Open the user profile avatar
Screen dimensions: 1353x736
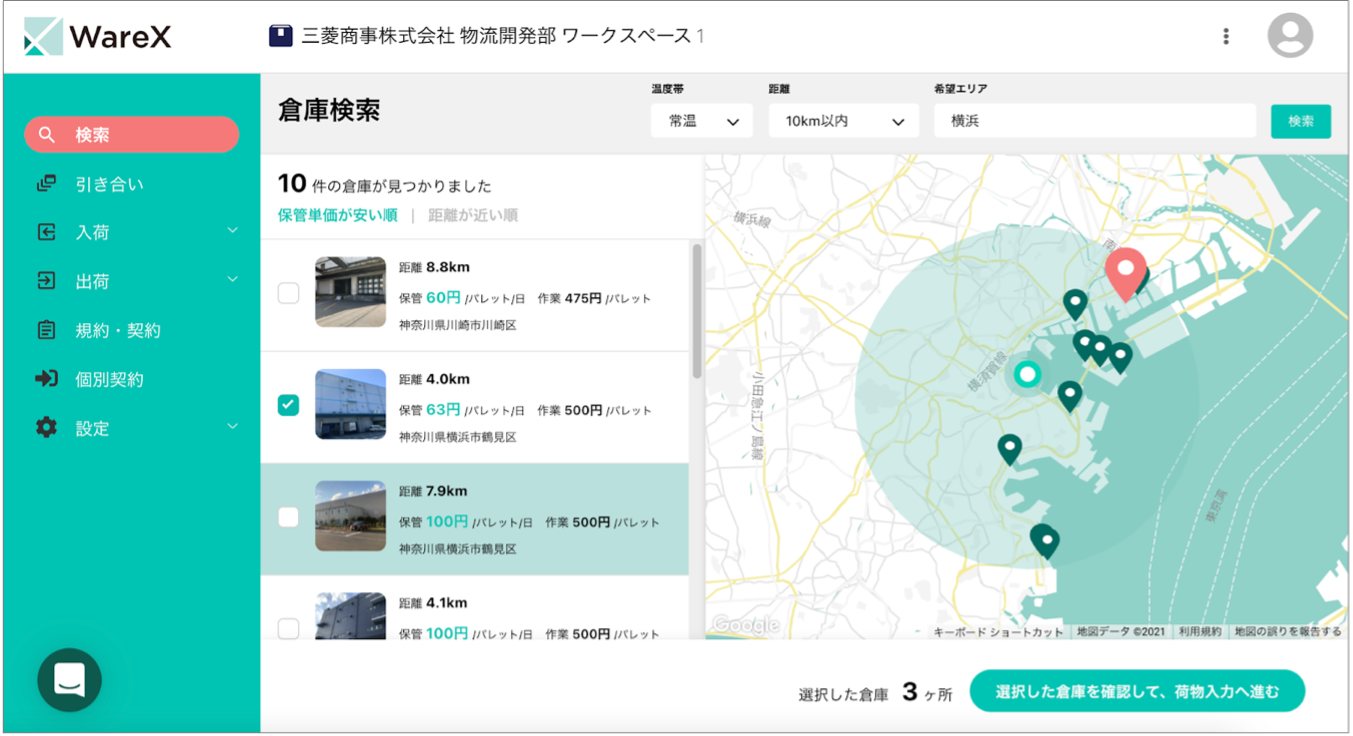tap(1289, 36)
